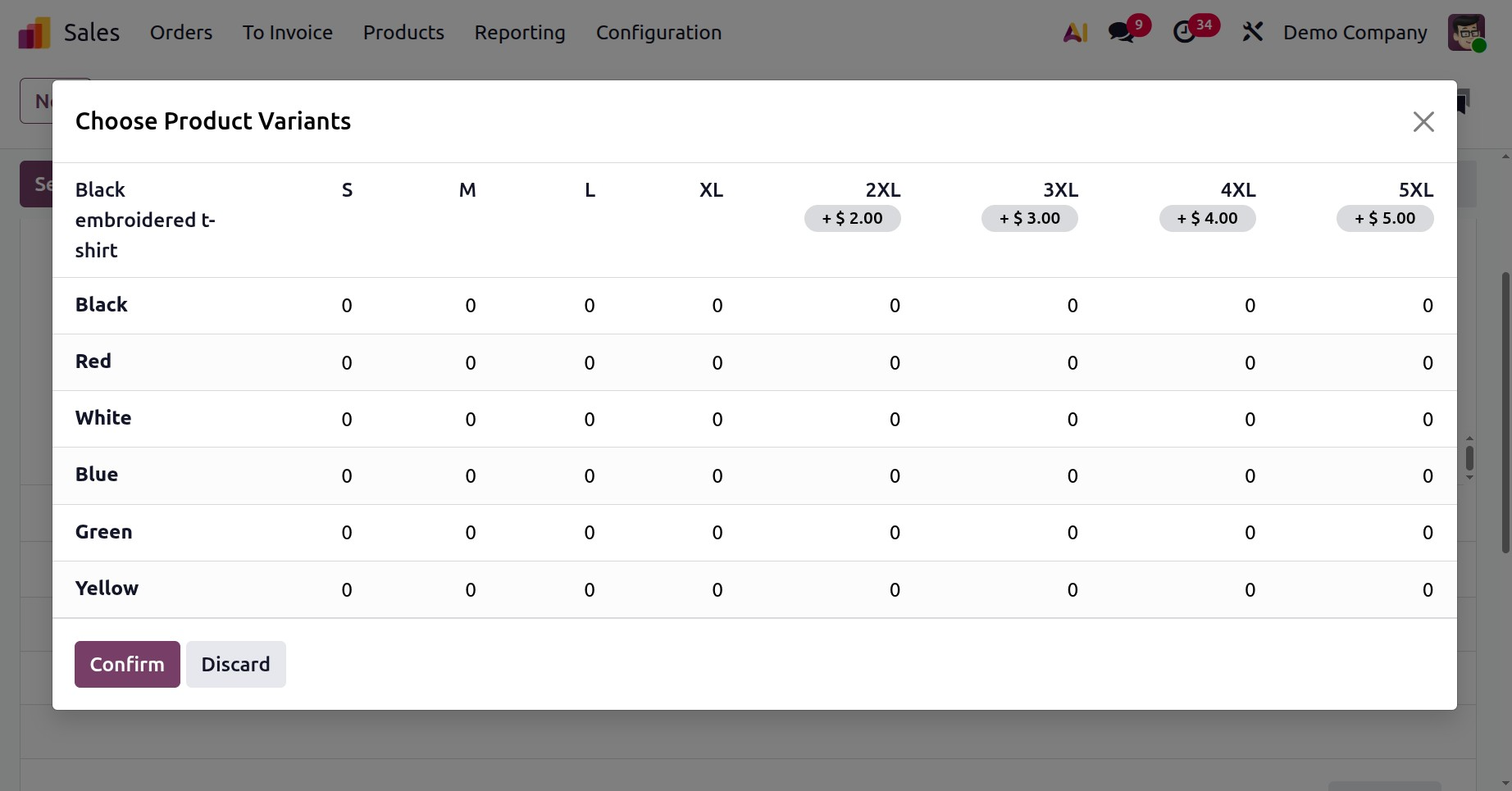This screenshot has height=791, width=1512.
Task: Click the 5XL column header
Action: point(1416,190)
